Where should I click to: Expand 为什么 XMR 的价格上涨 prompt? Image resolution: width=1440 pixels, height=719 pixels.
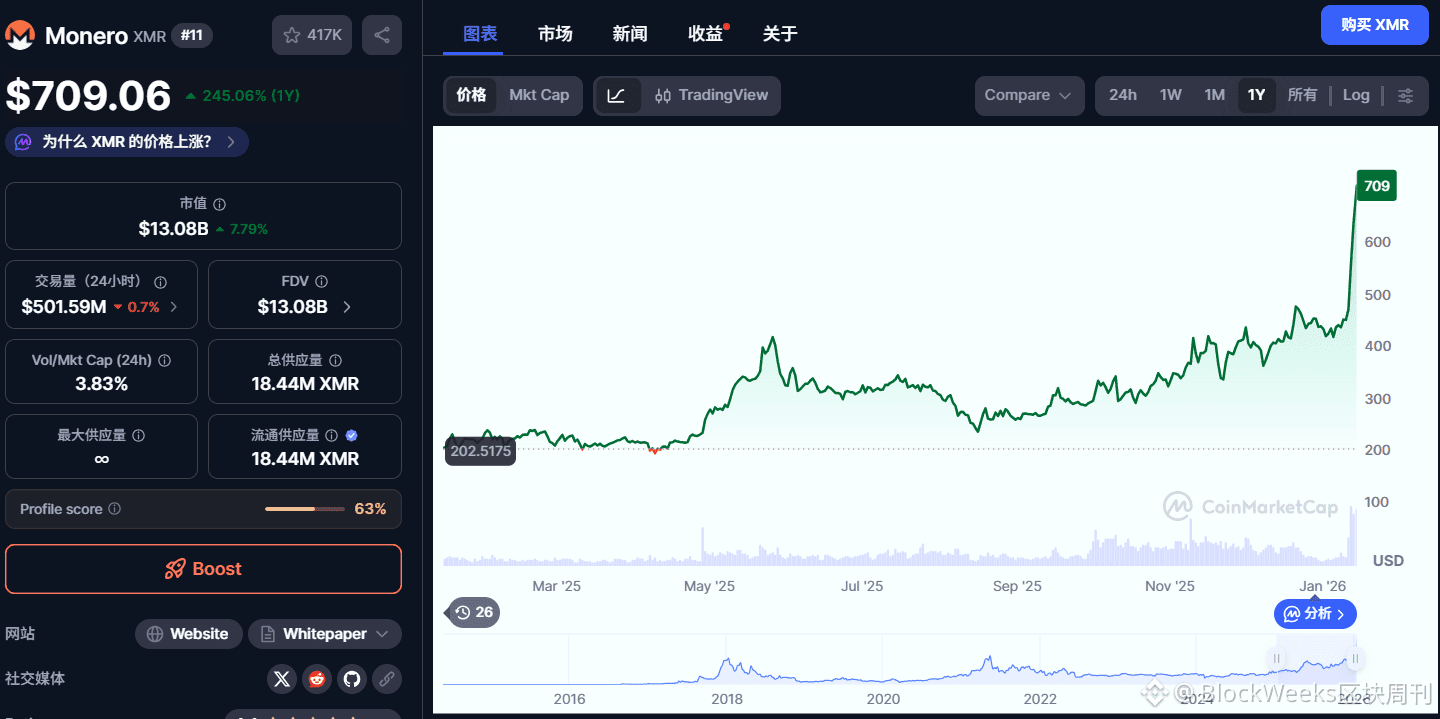click(127, 142)
